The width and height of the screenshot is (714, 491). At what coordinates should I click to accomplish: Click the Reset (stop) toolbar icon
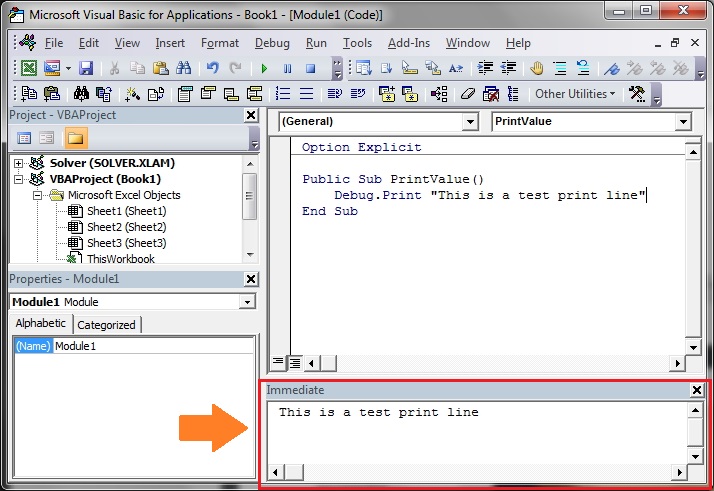click(x=310, y=69)
